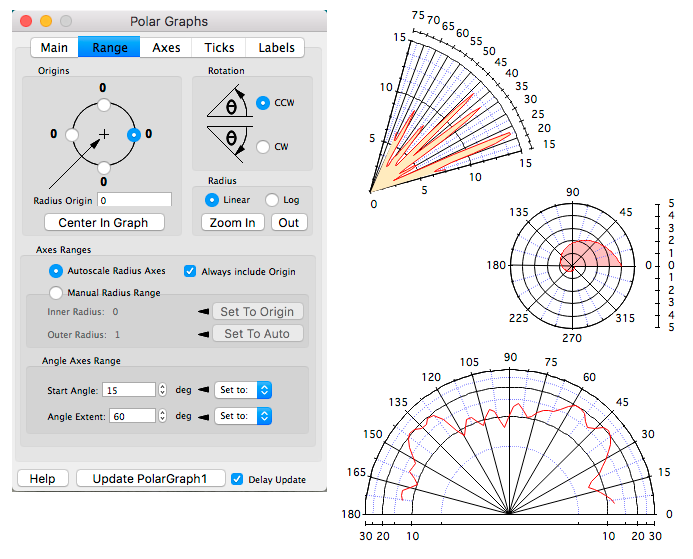Select right origin position radio button

pos(134,135)
